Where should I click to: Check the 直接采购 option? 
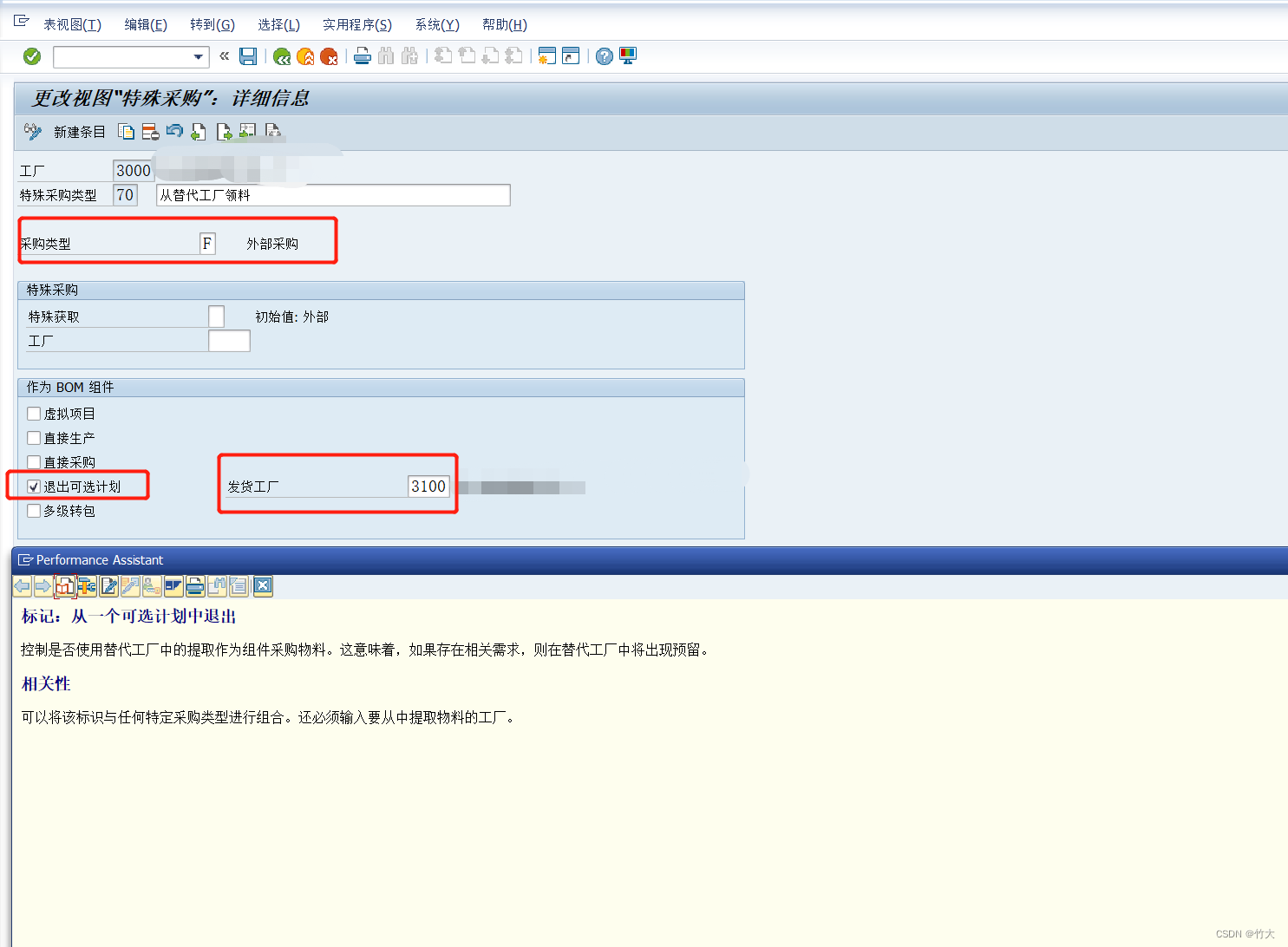pyautogui.click(x=33, y=461)
